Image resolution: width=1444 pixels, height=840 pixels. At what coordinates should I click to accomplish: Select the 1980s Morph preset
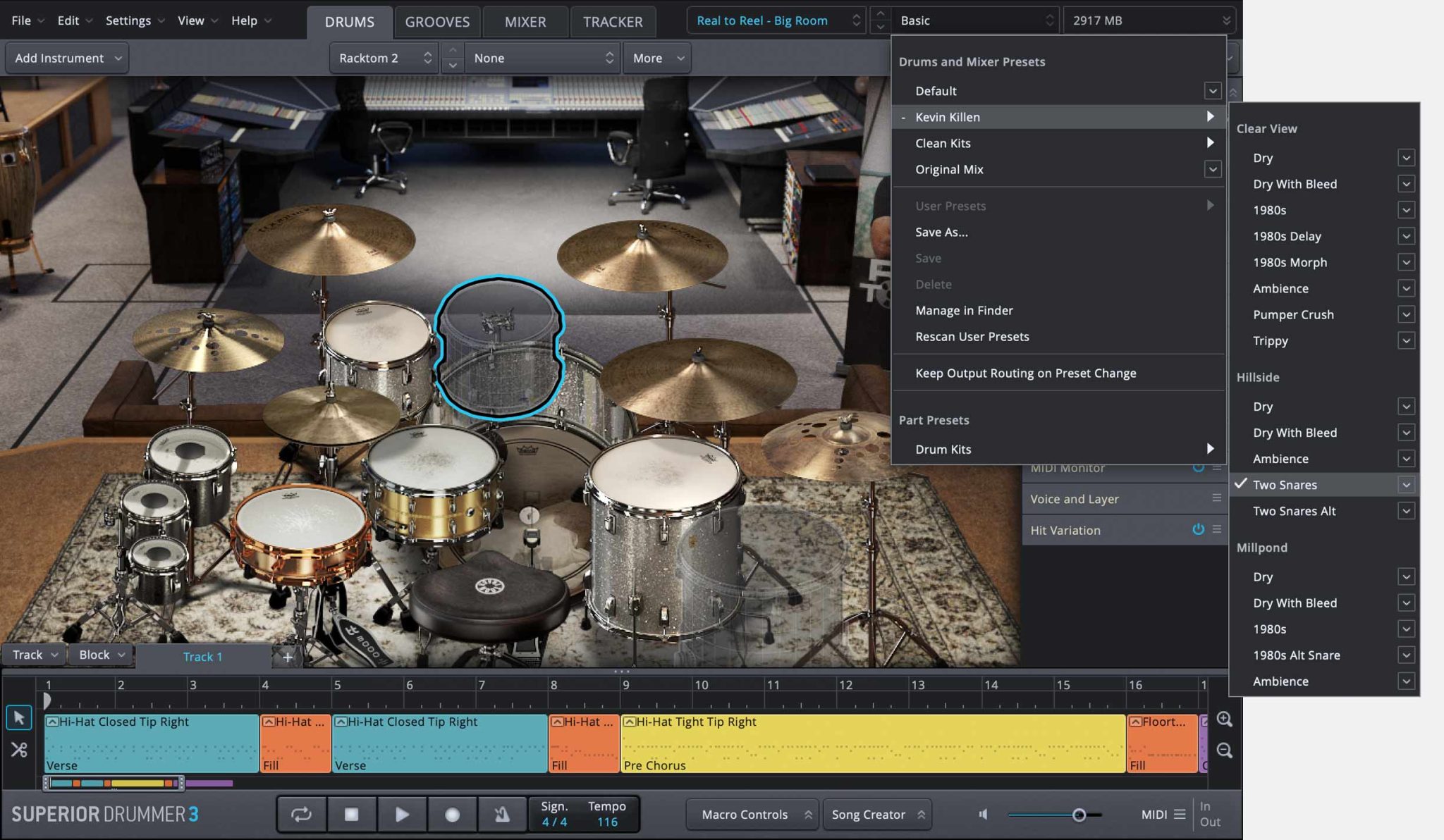pyautogui.click(x=1290, y=262)
